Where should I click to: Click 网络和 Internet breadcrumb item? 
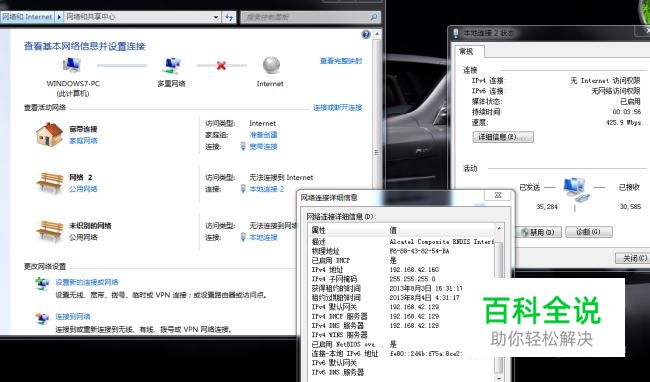pos(27,17)
